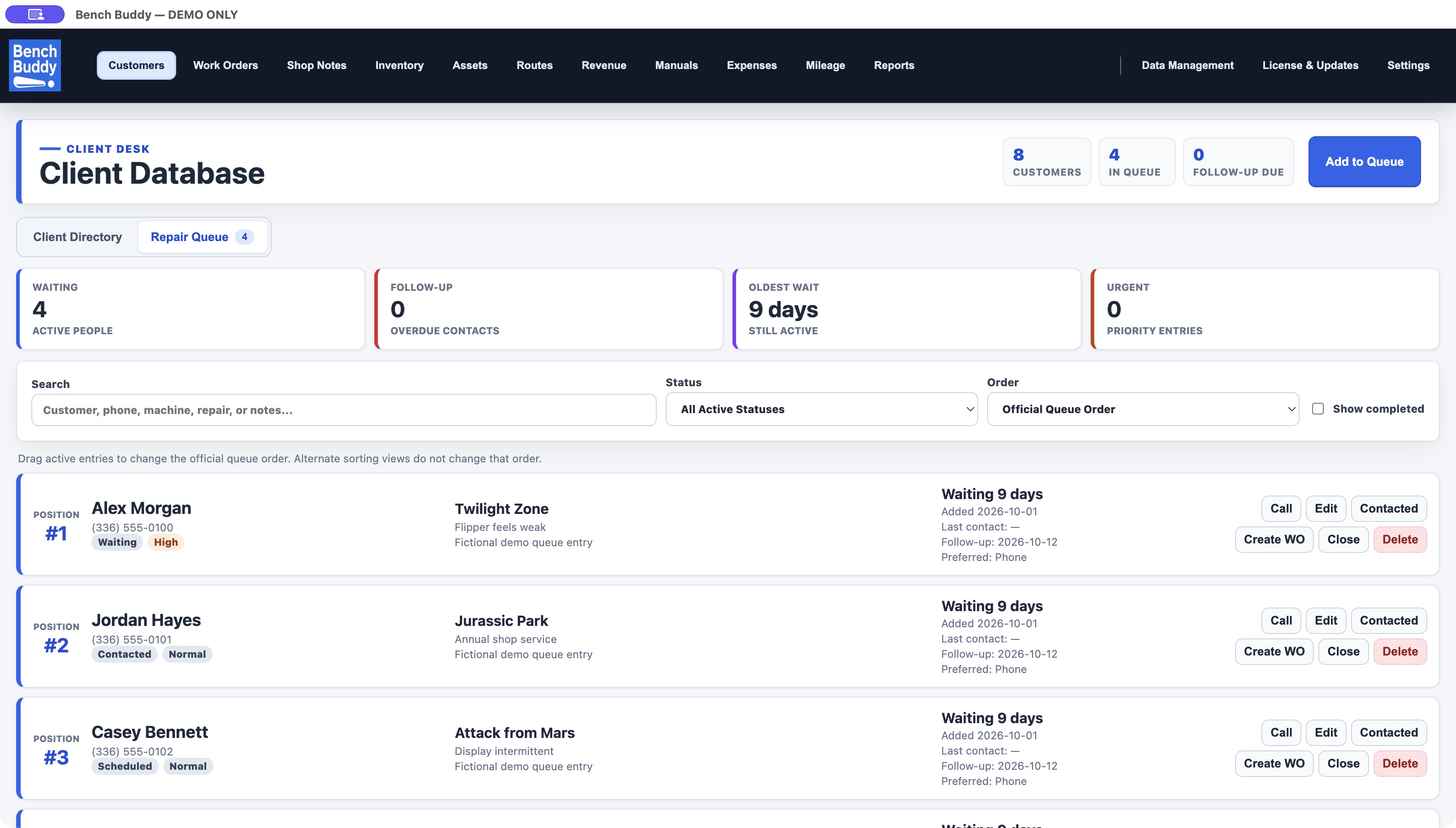
Task: Click the 8 Customers stat card
Action: [1047, 161]
